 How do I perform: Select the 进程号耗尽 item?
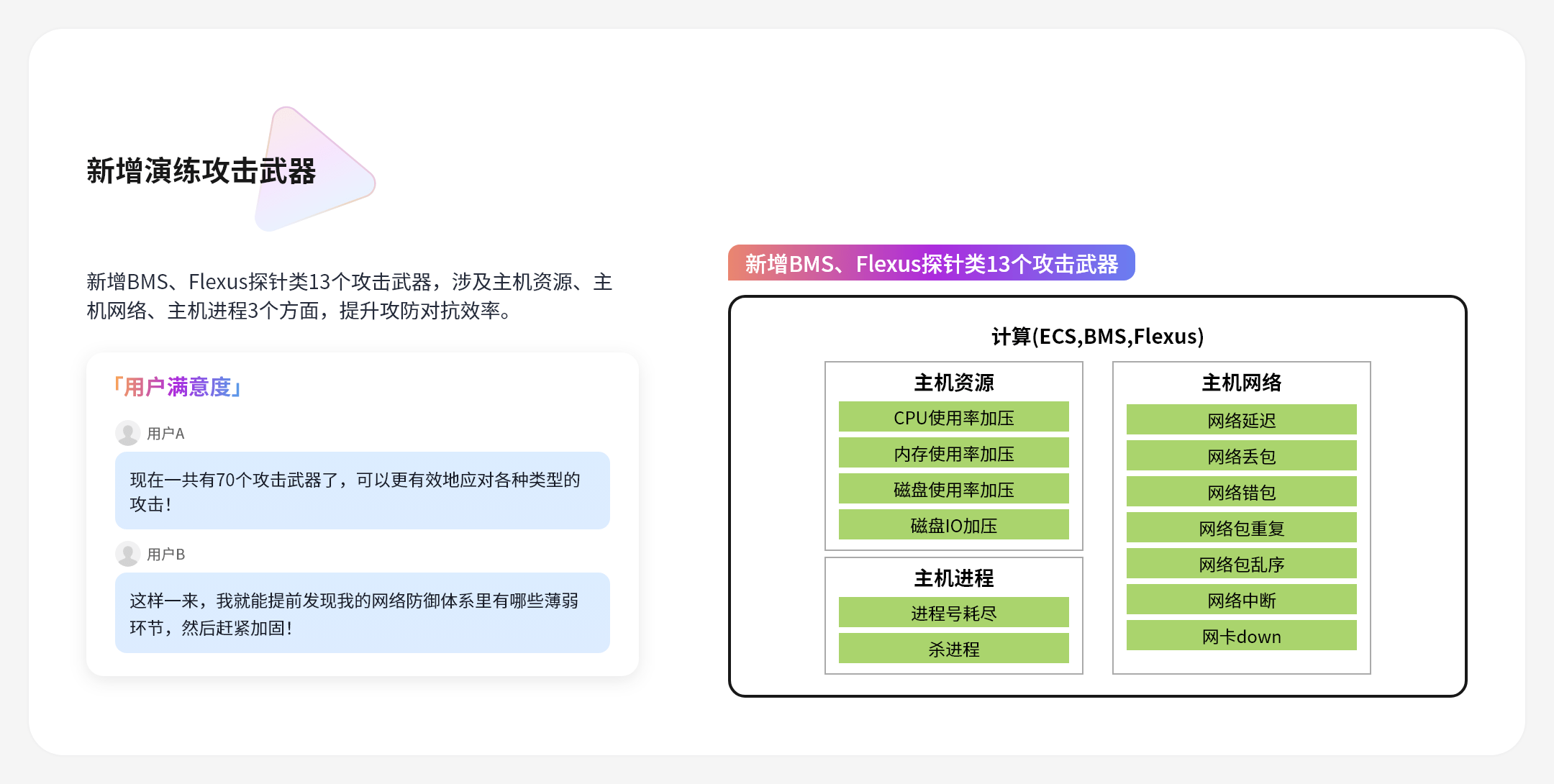point(953,613)
